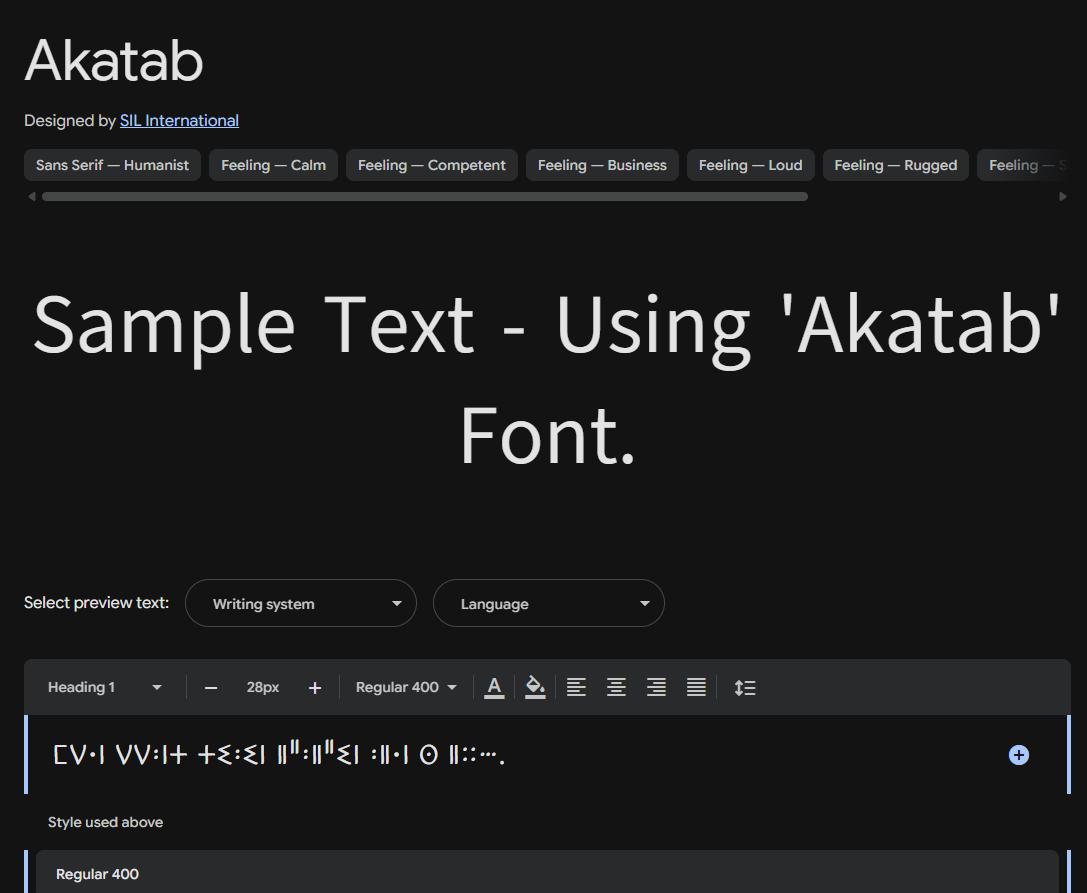The width and height of the screenshot is (1087, 893).
Task: Click the 'Style used above' label
Action: [105, 822]
